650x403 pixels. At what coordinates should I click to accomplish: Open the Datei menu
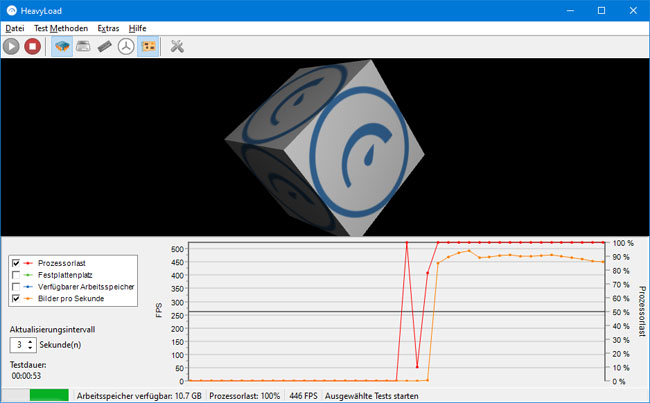tap(15, 28)
